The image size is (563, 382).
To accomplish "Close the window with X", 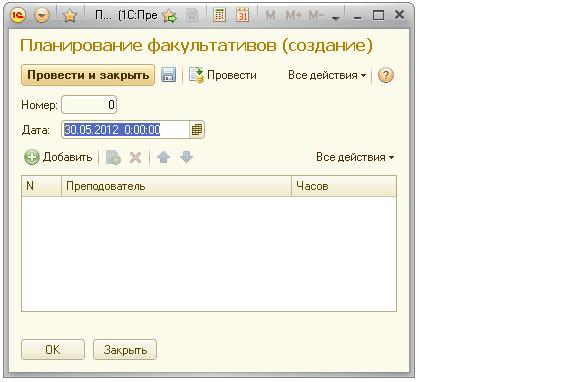I will (399, 15).
